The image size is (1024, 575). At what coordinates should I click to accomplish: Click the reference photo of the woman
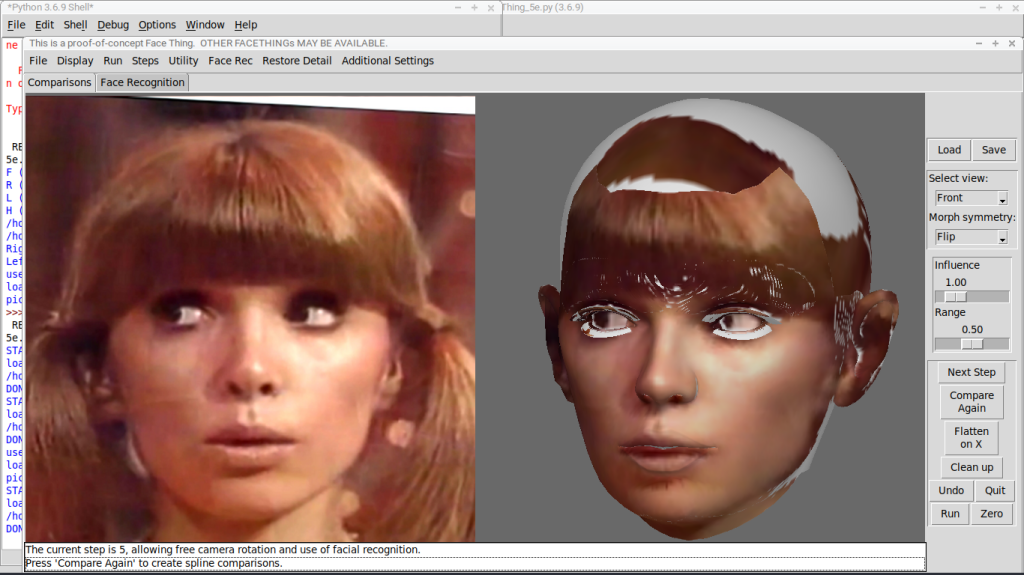pos(250,319)
